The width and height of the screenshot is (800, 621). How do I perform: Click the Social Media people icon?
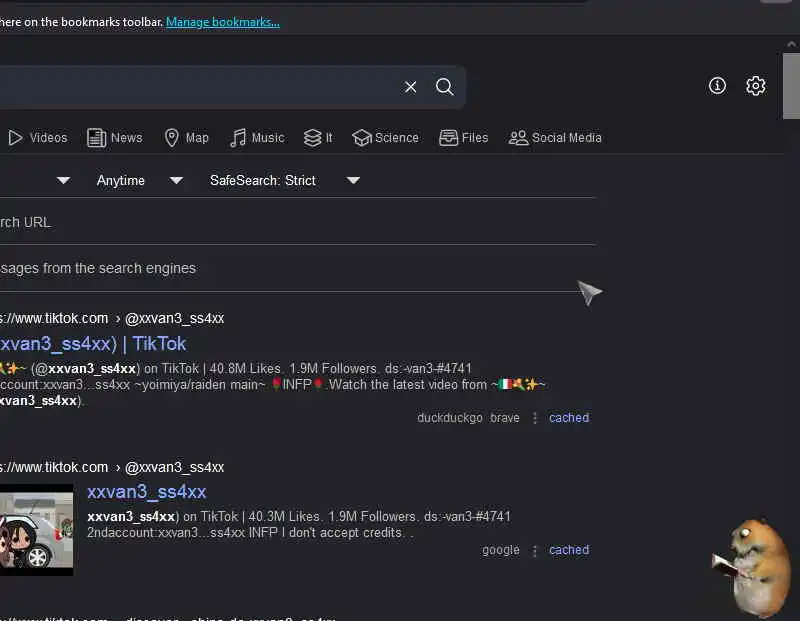[518, 138]
